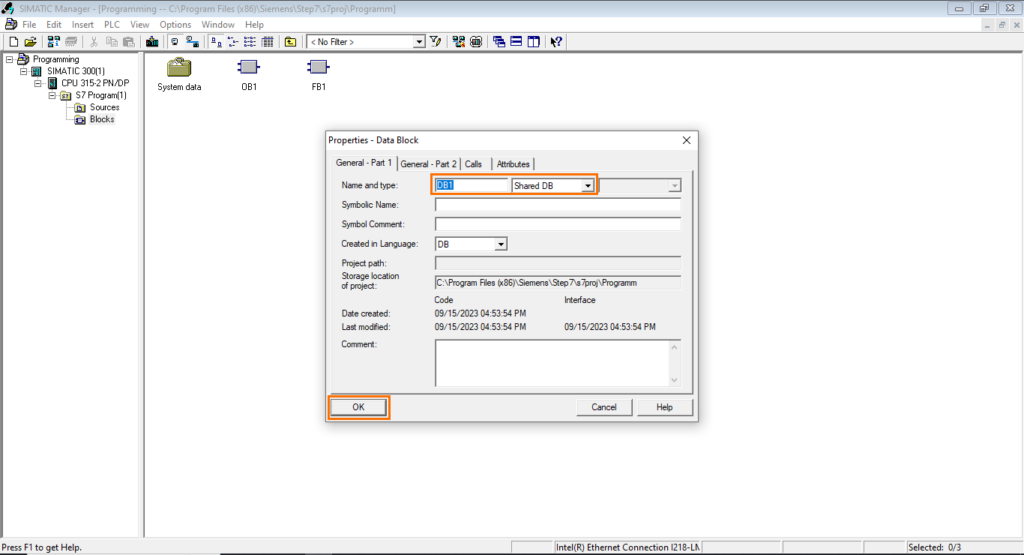Select CPU 315-2 PN/DP in tree

[x=95, y=83]
